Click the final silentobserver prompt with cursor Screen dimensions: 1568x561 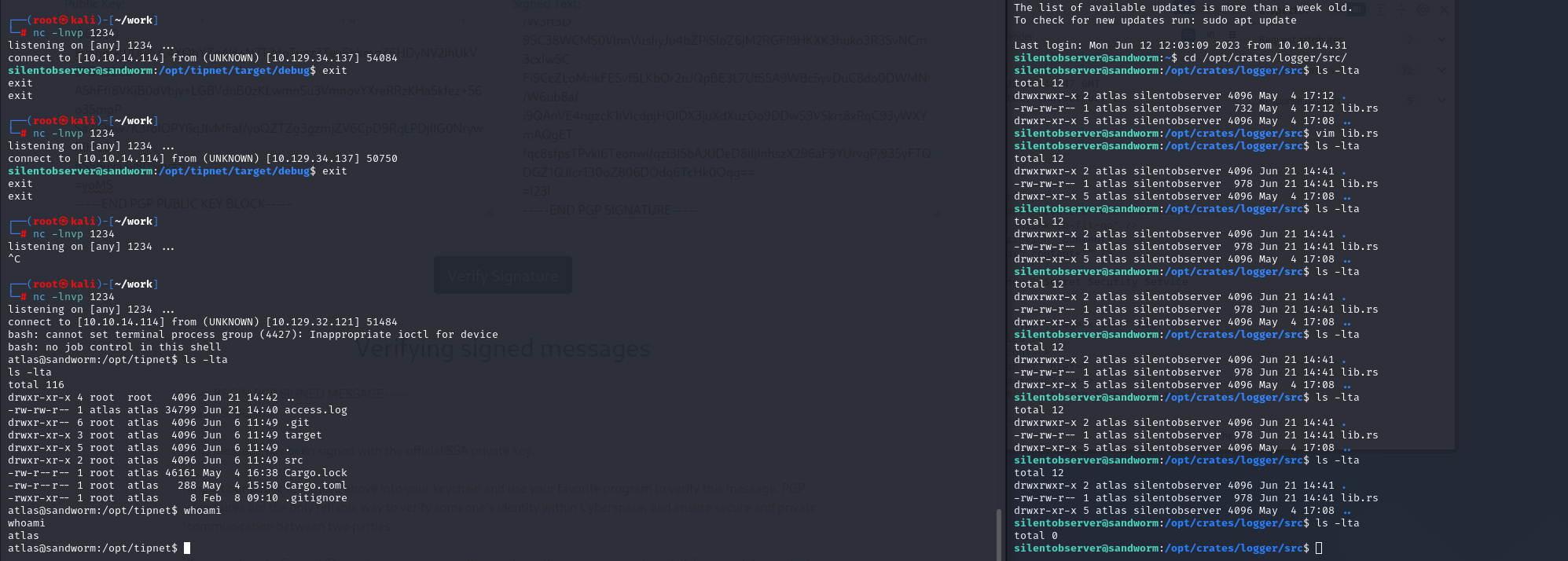click(x=1168, y=548)
